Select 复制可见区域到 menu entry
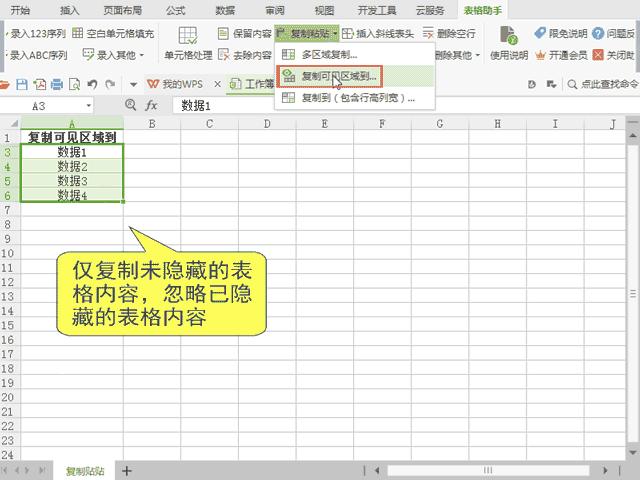 click(355, 76)
